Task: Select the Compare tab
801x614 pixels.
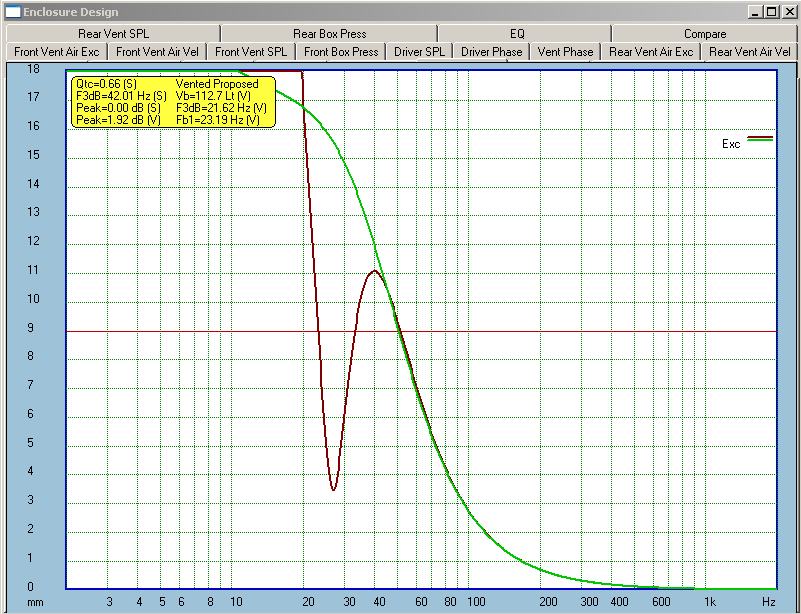Action: 705,33
